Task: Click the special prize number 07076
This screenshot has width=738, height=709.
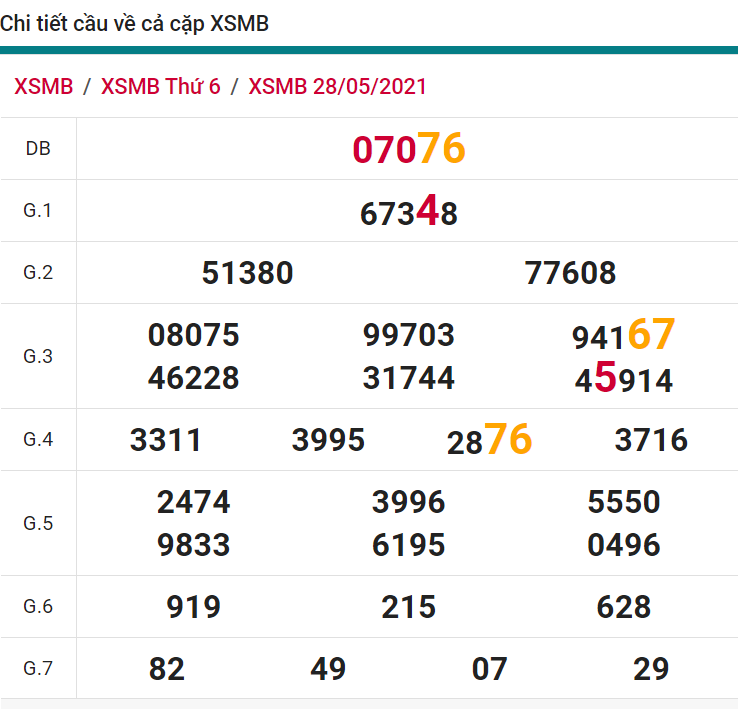Action: [x=408, y=149]
